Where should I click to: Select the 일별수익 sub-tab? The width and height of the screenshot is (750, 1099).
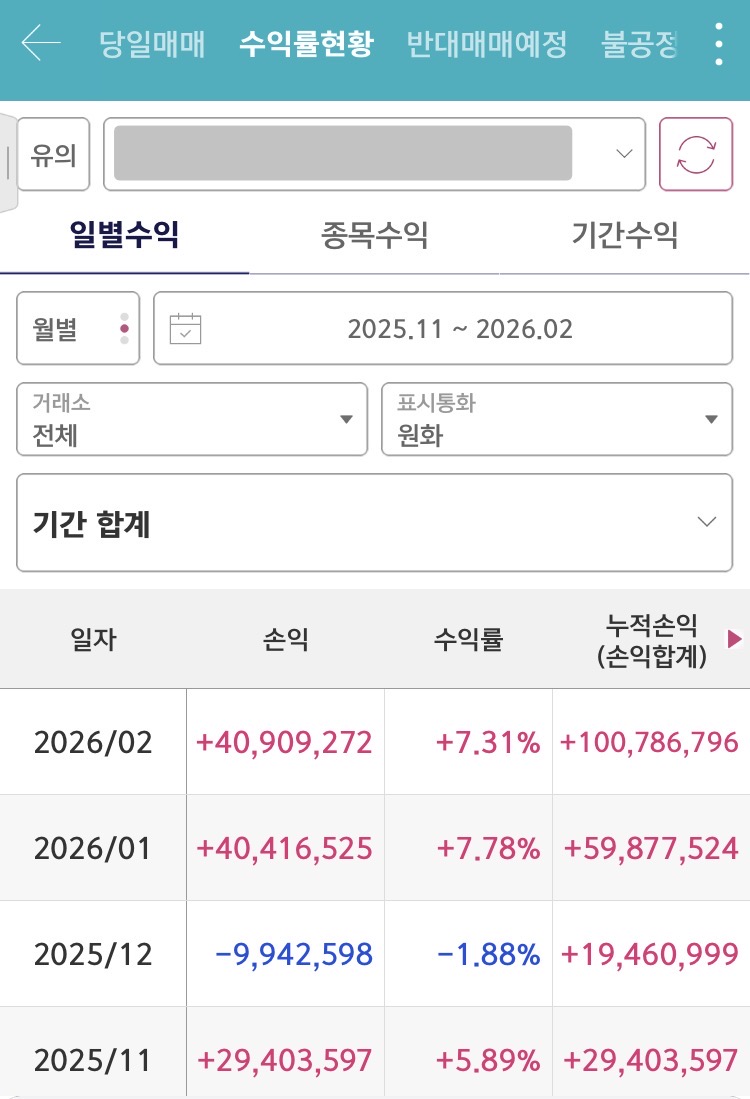coord(124,236)
